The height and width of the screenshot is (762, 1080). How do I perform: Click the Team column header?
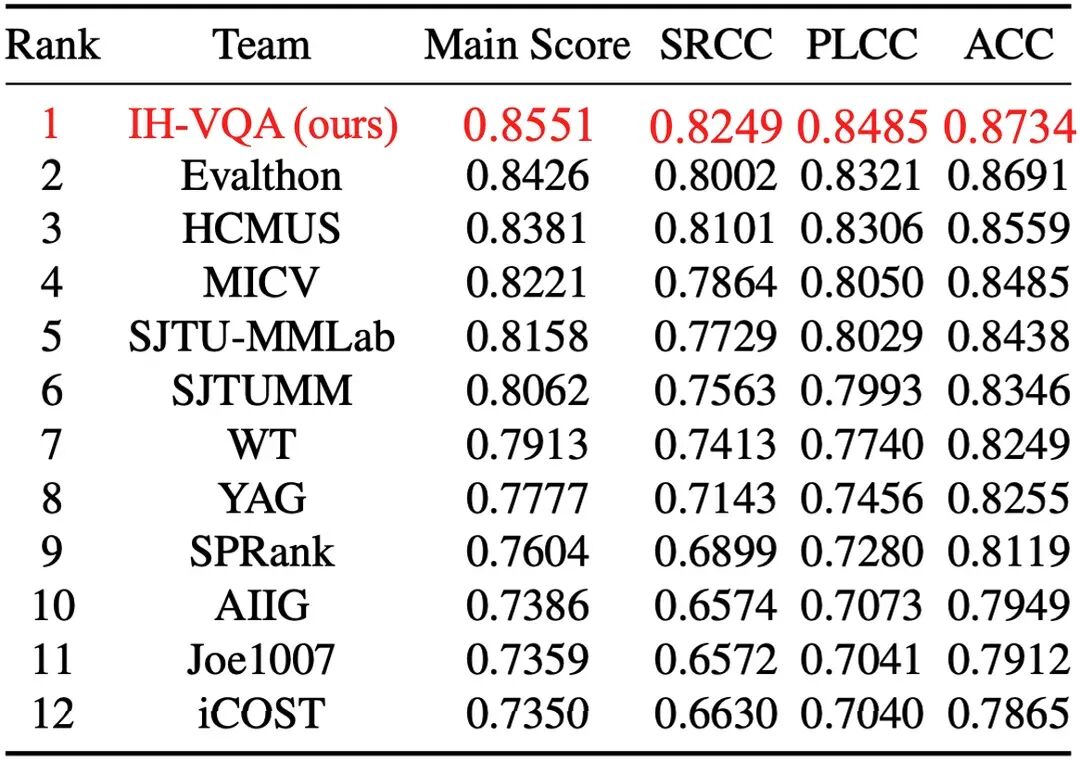[x=261, y=45]
